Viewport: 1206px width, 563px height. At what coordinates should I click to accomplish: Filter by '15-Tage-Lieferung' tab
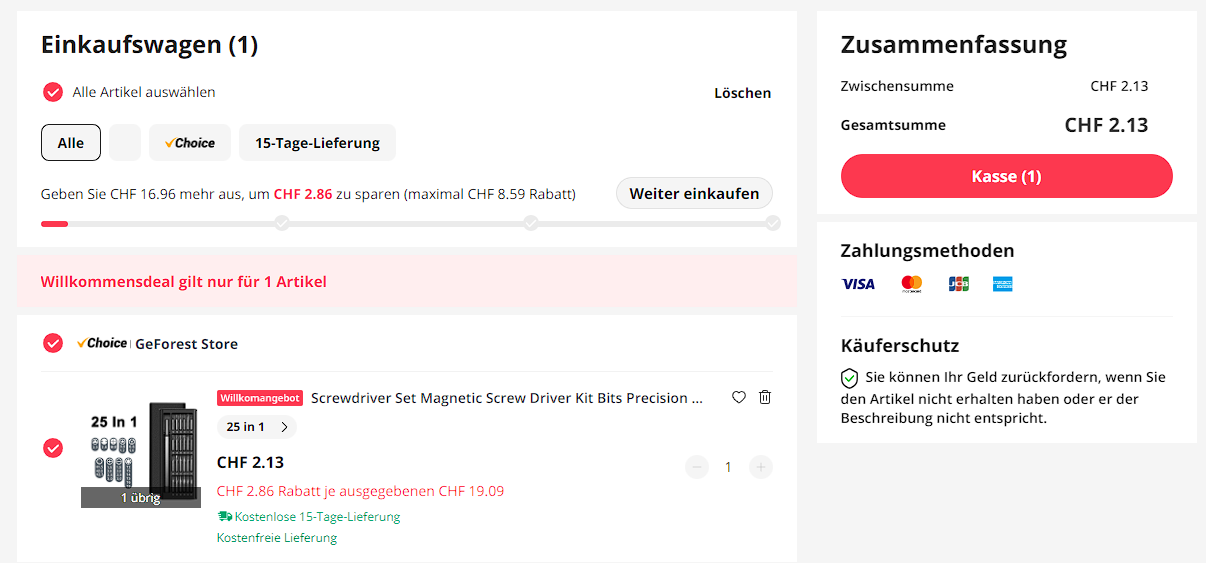coord(317,143)
